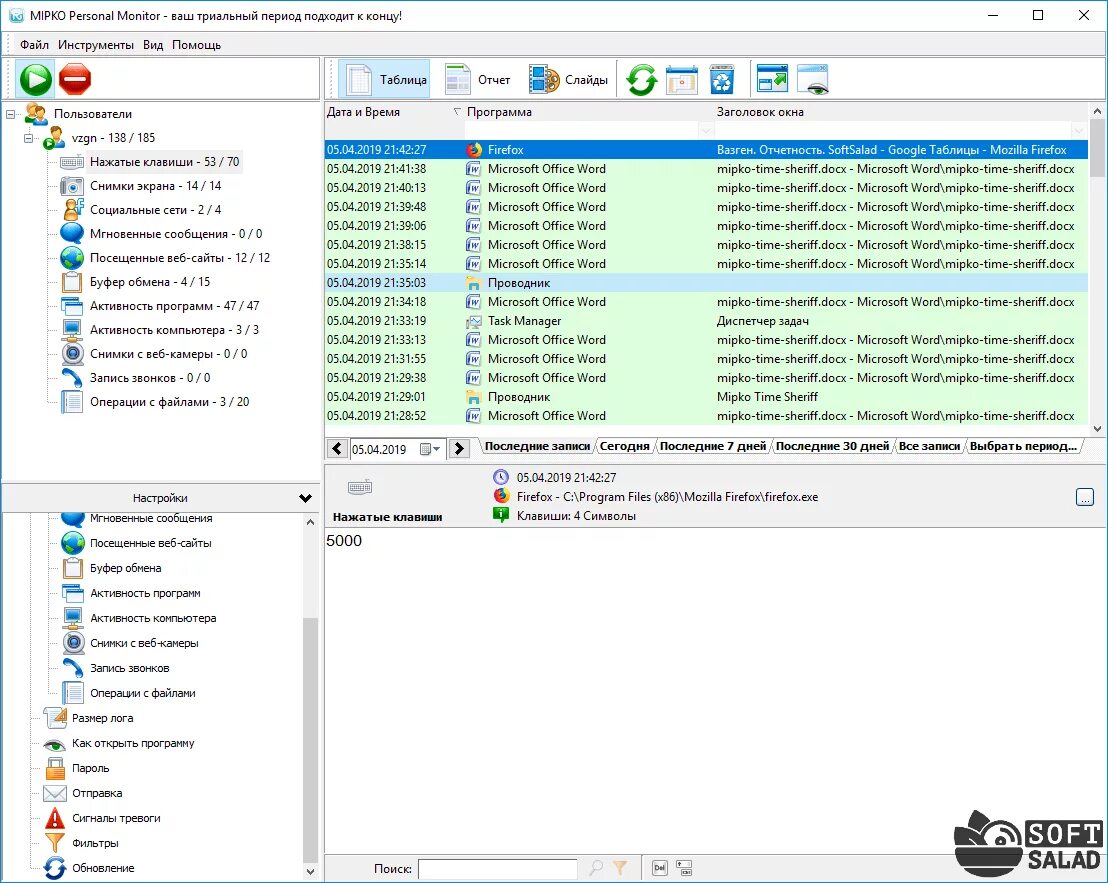1108x883 pixels.
Task: Select Активность программ - 47 / 47
Action: tap(174, 306)
